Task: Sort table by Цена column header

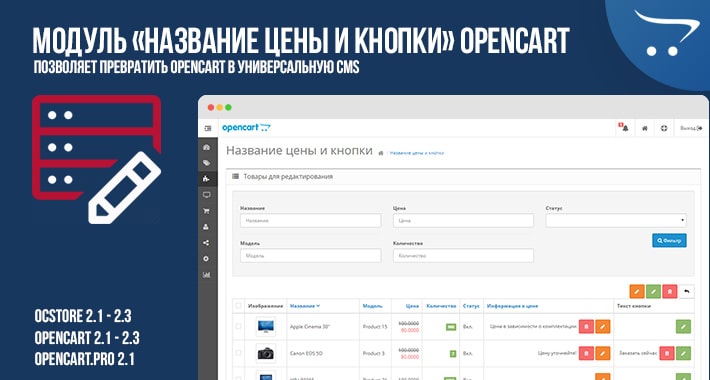Action: point(412,306)
